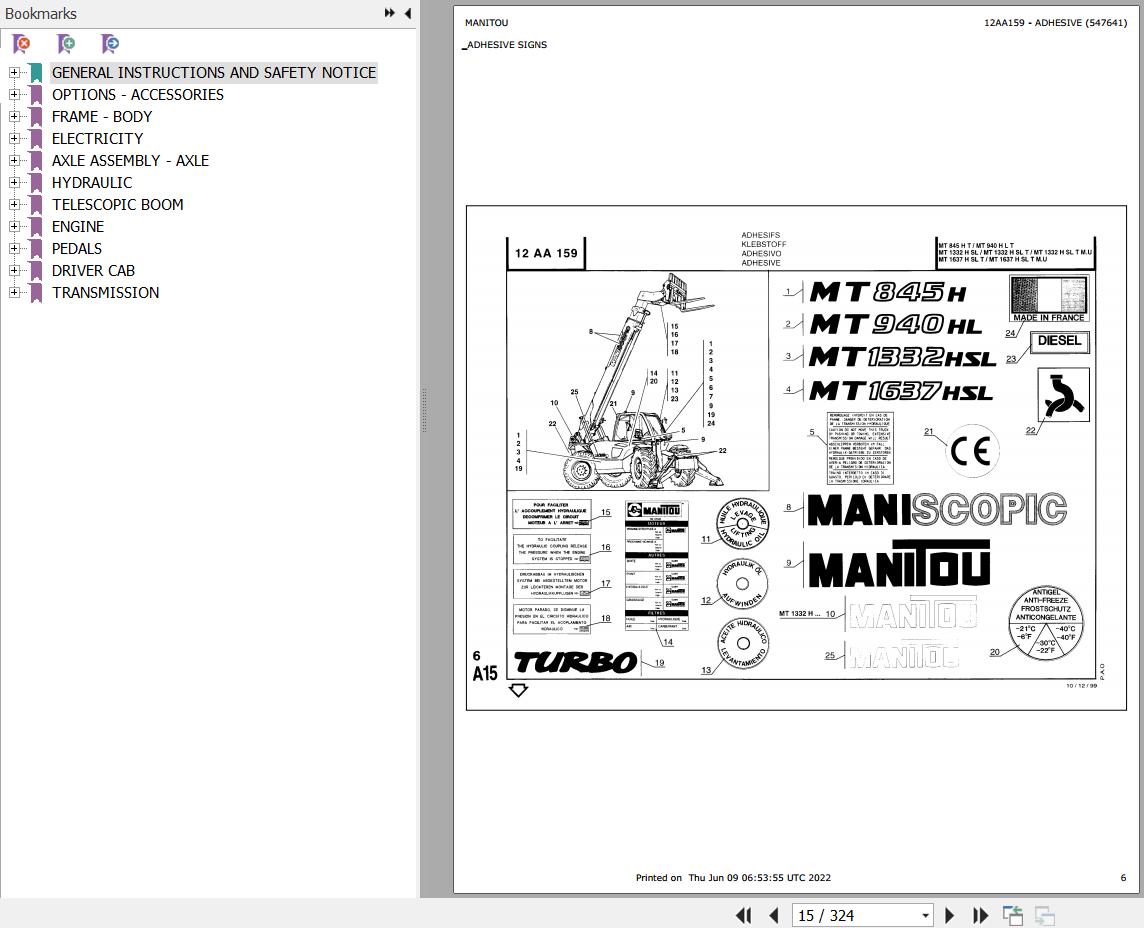Click the expand-all double arrow in Bookmarks header
Screen dimensions: 1144x928
click(x=390, y=13)
